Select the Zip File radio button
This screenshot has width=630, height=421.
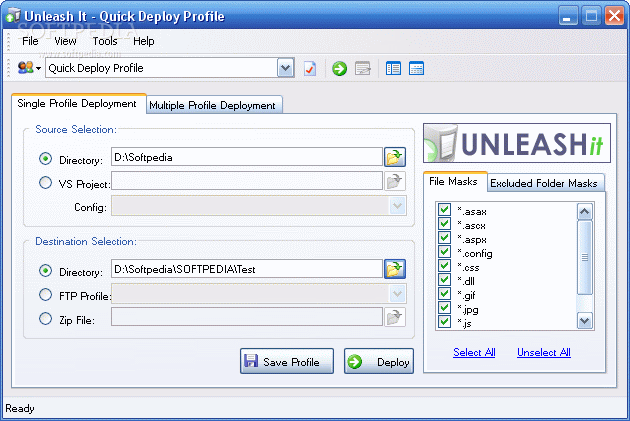tap(45, 319)
